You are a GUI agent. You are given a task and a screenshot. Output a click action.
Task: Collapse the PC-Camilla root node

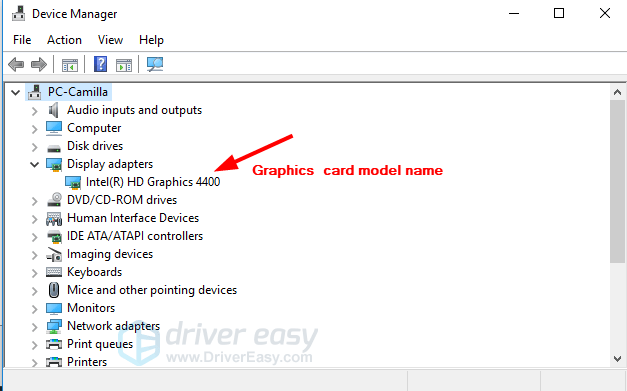pos(16,93)
